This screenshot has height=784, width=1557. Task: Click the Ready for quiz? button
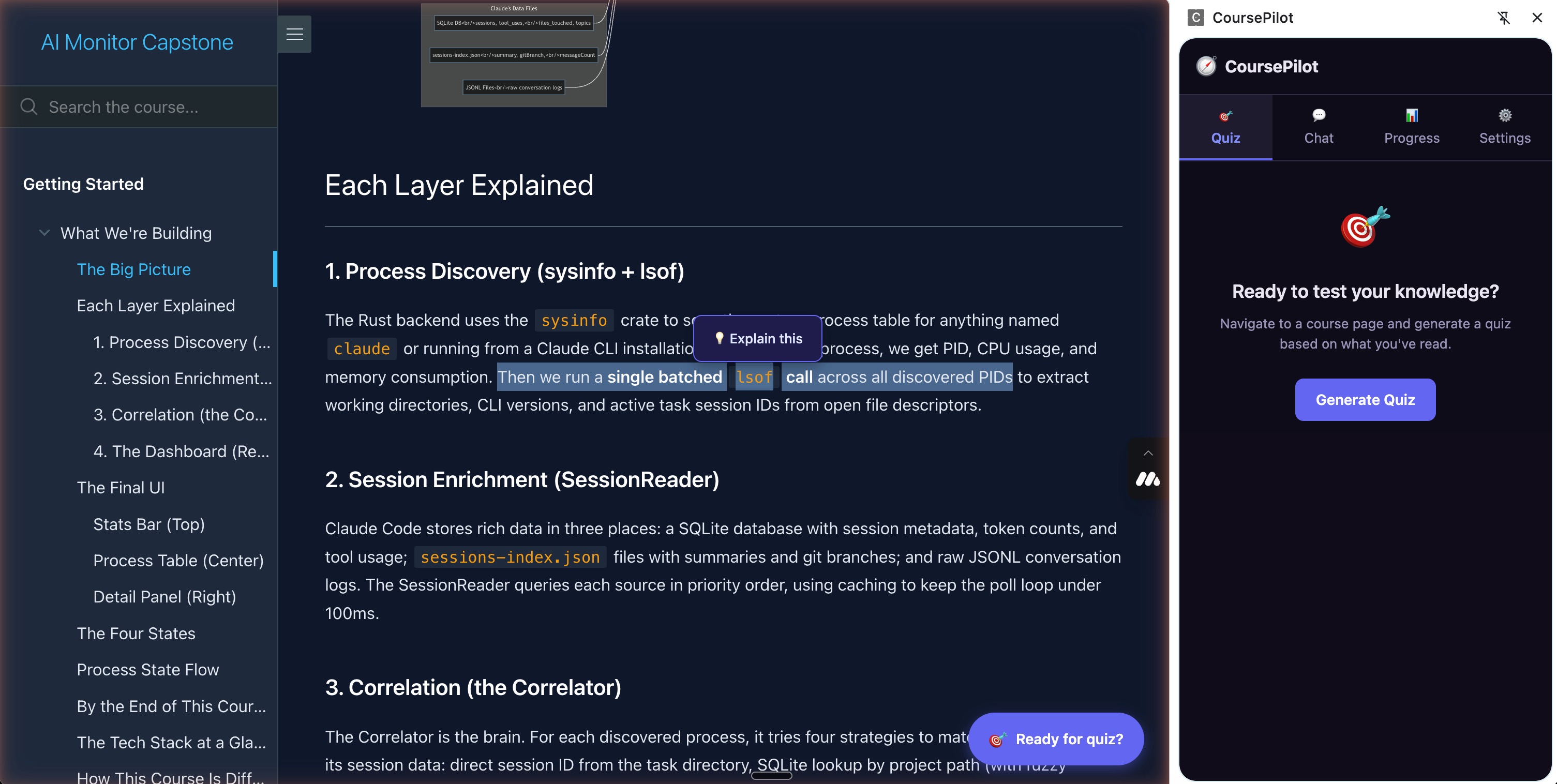tap(1056, 738)
